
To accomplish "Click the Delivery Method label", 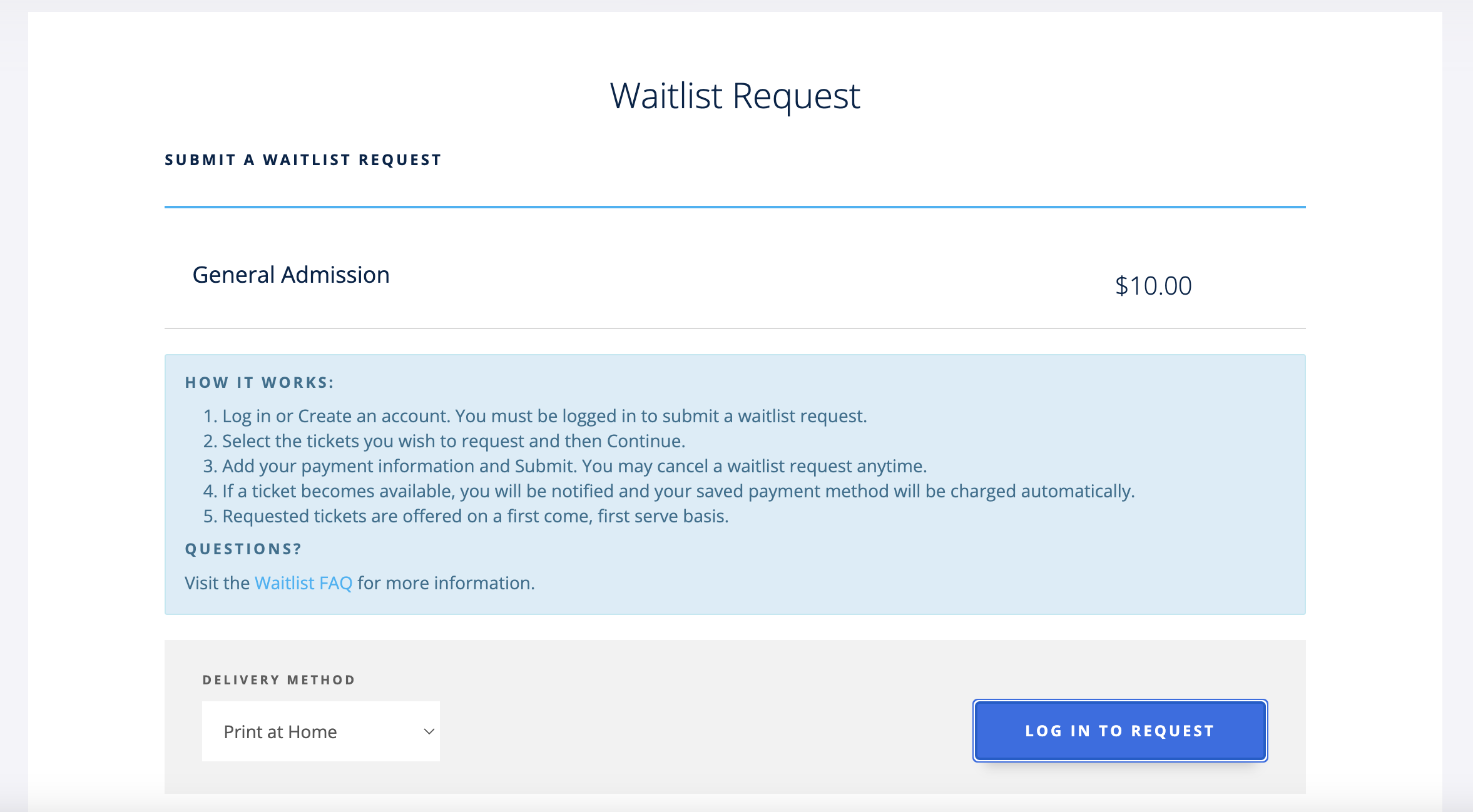I will (278, 680).
